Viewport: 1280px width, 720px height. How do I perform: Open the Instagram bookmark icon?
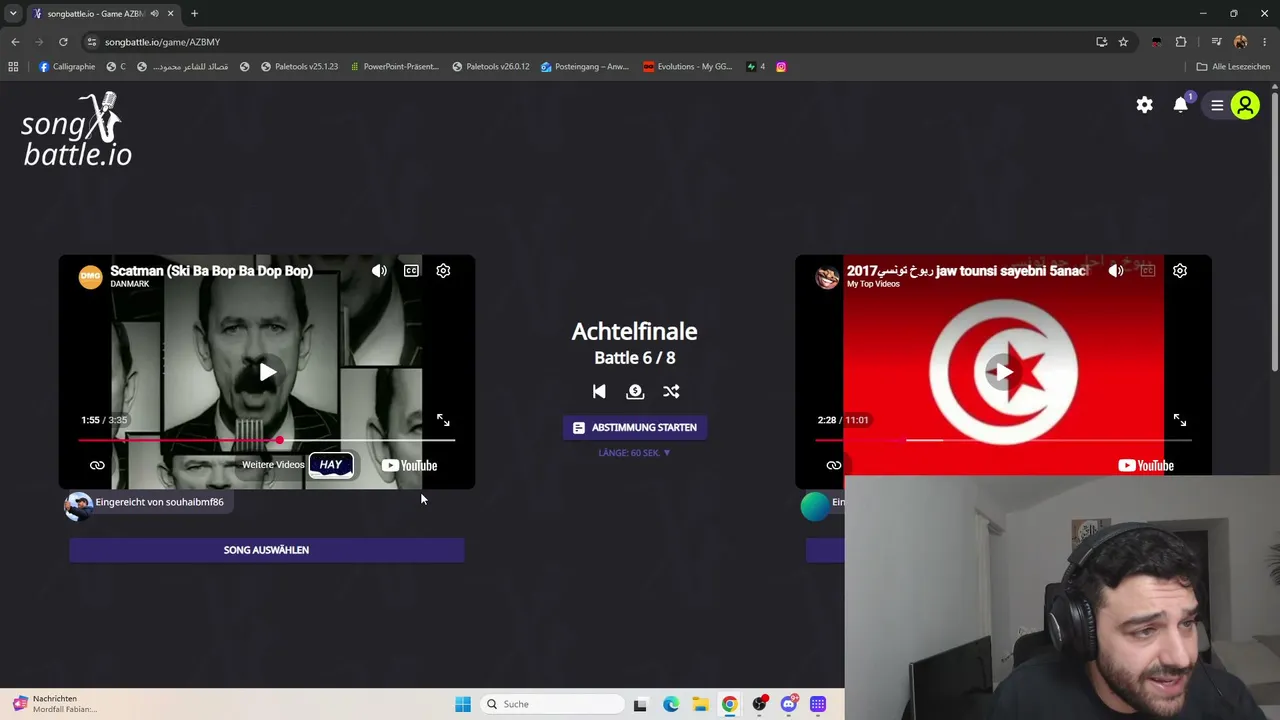(x=781, y=67)
